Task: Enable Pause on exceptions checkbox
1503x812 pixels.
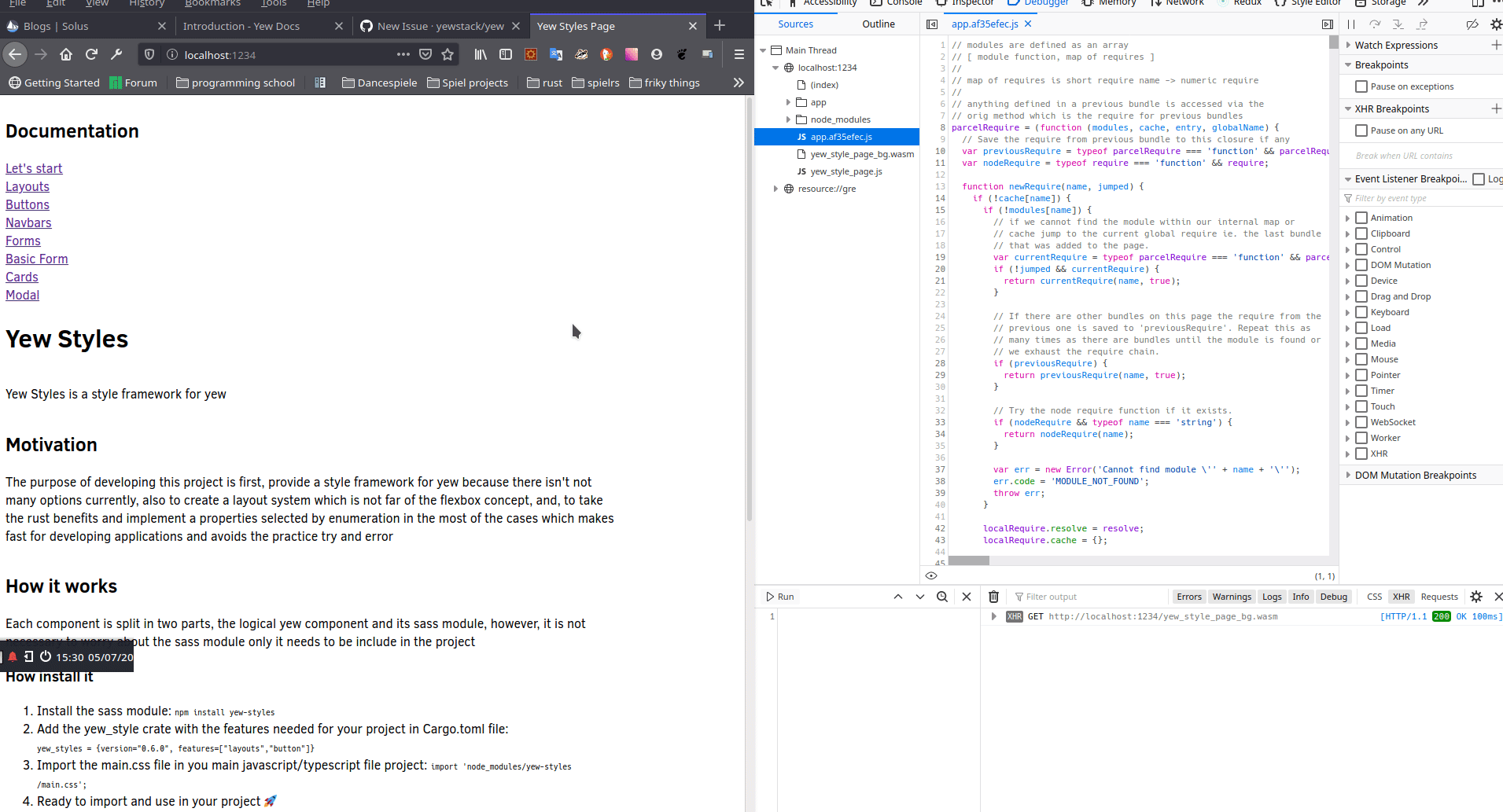Action: (x=1361, y=86)
